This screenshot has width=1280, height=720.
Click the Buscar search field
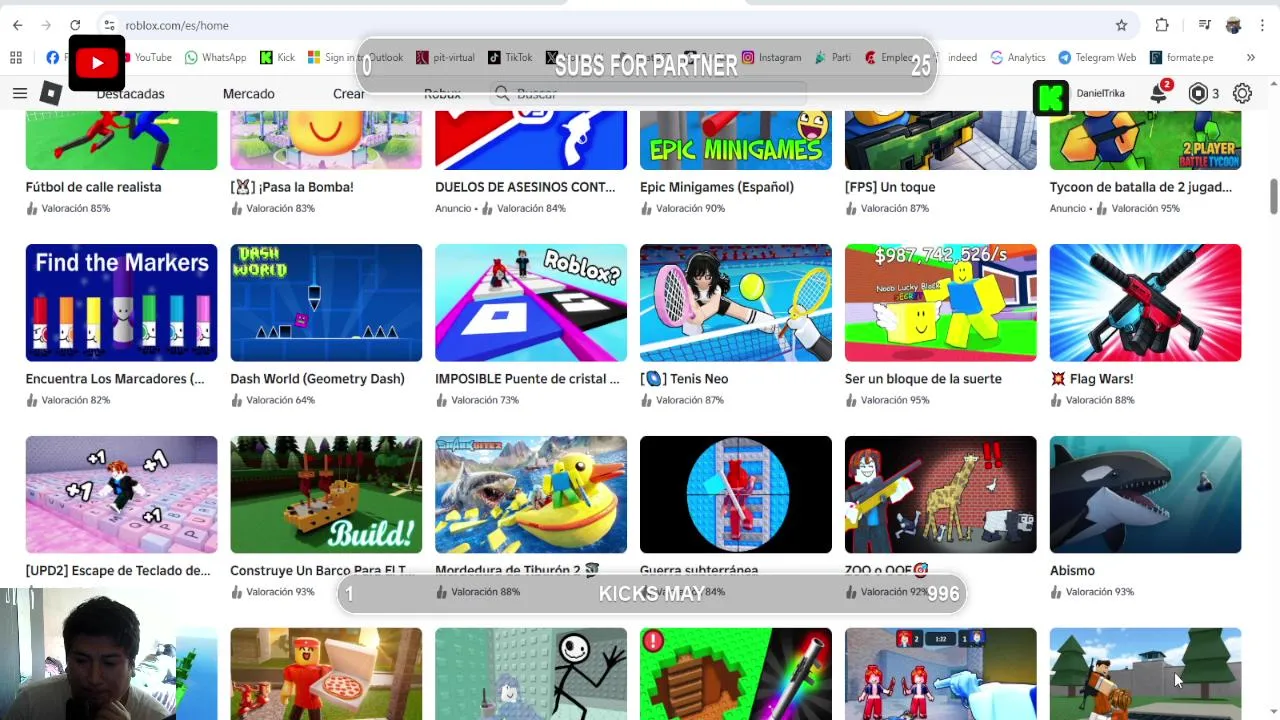(x=648, y=93)
